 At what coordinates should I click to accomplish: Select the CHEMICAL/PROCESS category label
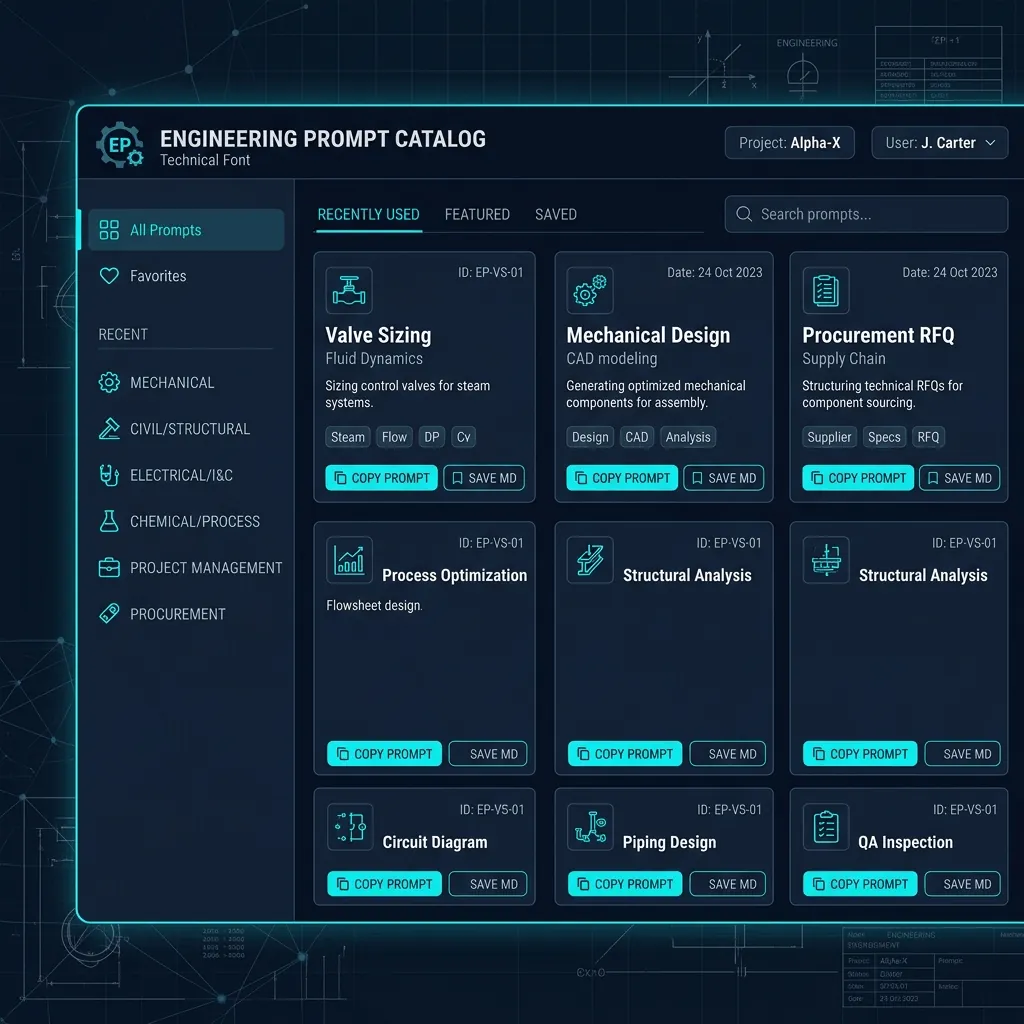pos(195,522)
